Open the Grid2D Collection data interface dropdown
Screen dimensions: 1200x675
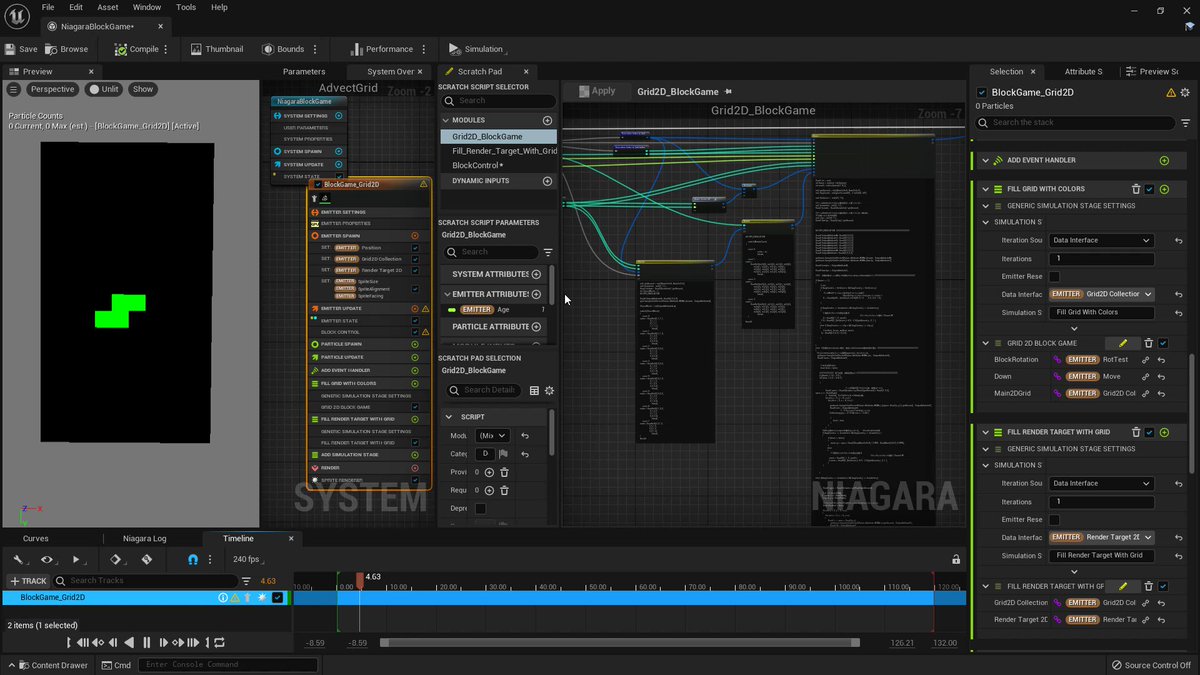1102,294
